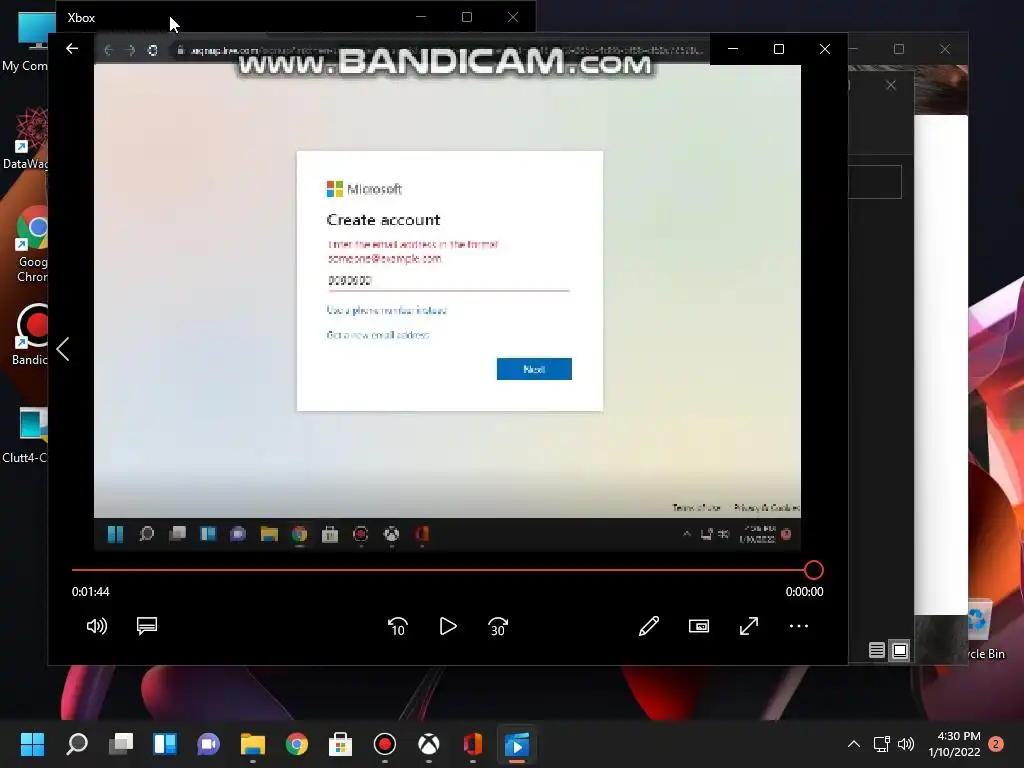Viewport: 1024px width, 768px height.
Task: Open Task View on the taskbar
Action: pyautogui.click(x=121, y=744)
